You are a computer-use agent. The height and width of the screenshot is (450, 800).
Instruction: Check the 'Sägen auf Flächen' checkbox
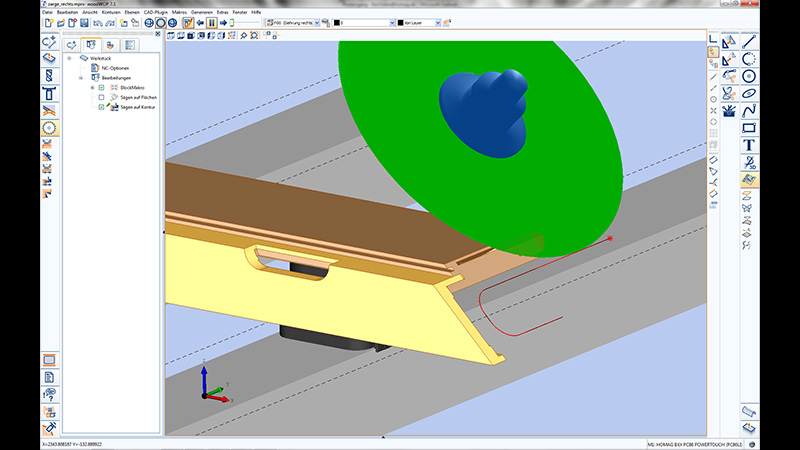[x=101, y=97]
